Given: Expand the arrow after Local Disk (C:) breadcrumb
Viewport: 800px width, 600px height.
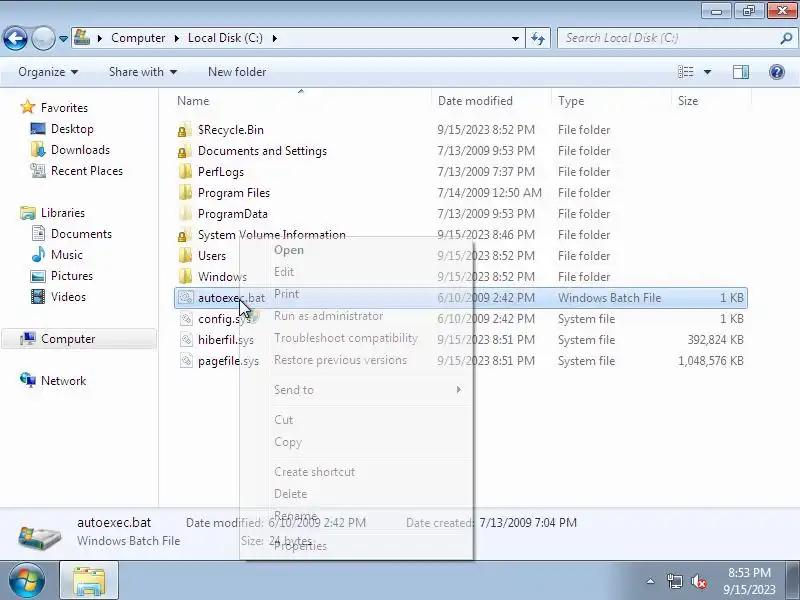Looking at the screenshot, I should pos(274,38).
